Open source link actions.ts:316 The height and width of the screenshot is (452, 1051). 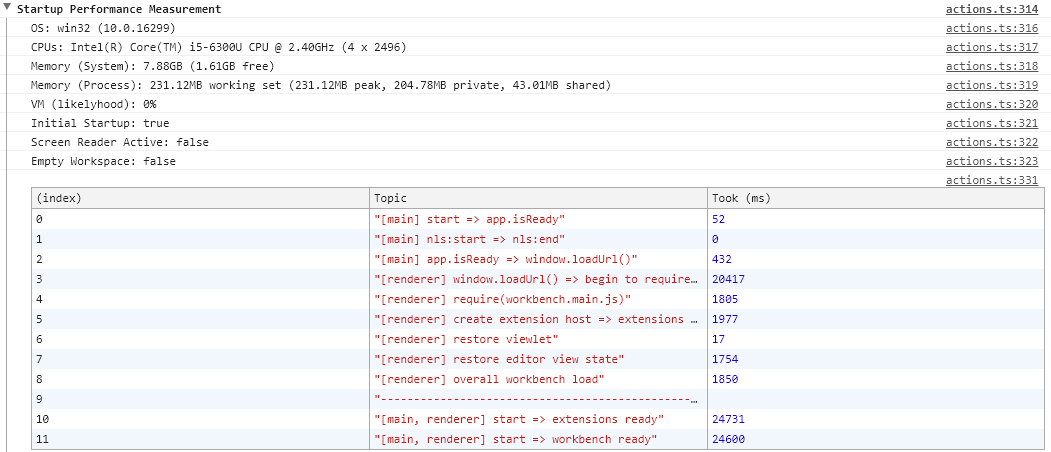coord(991,28)
